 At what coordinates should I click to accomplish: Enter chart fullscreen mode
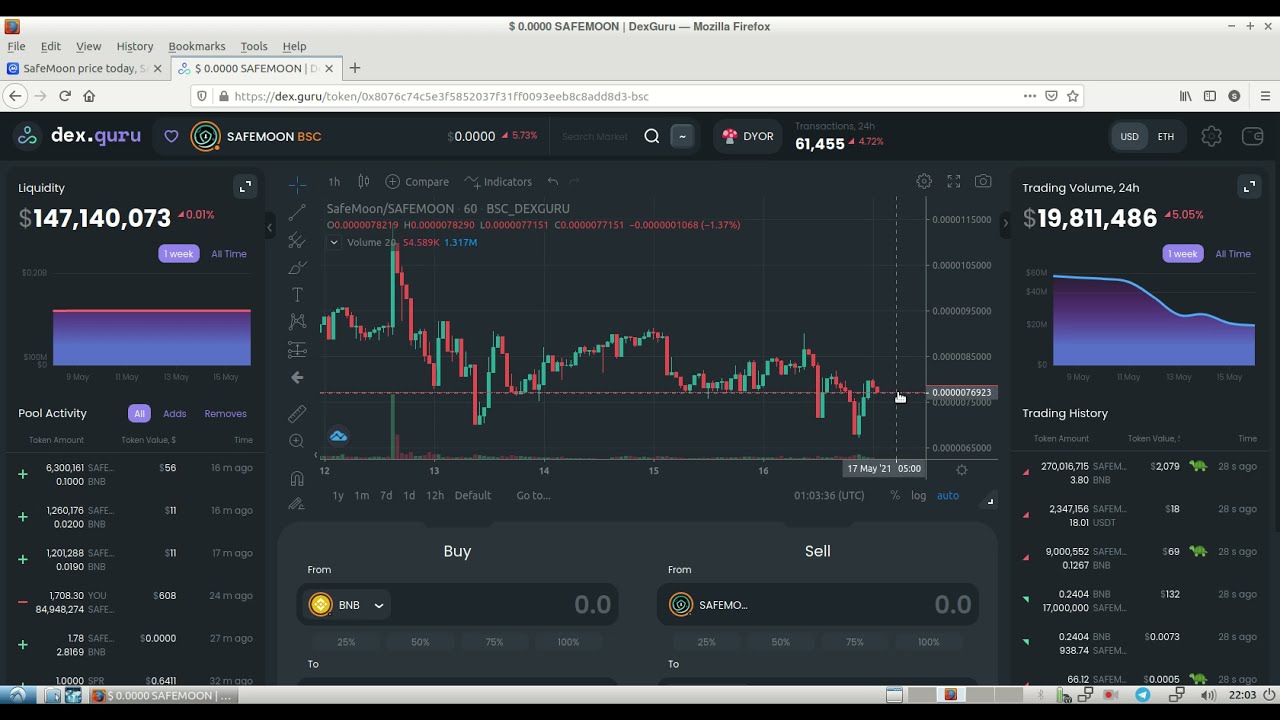click(x=954, y=182)
